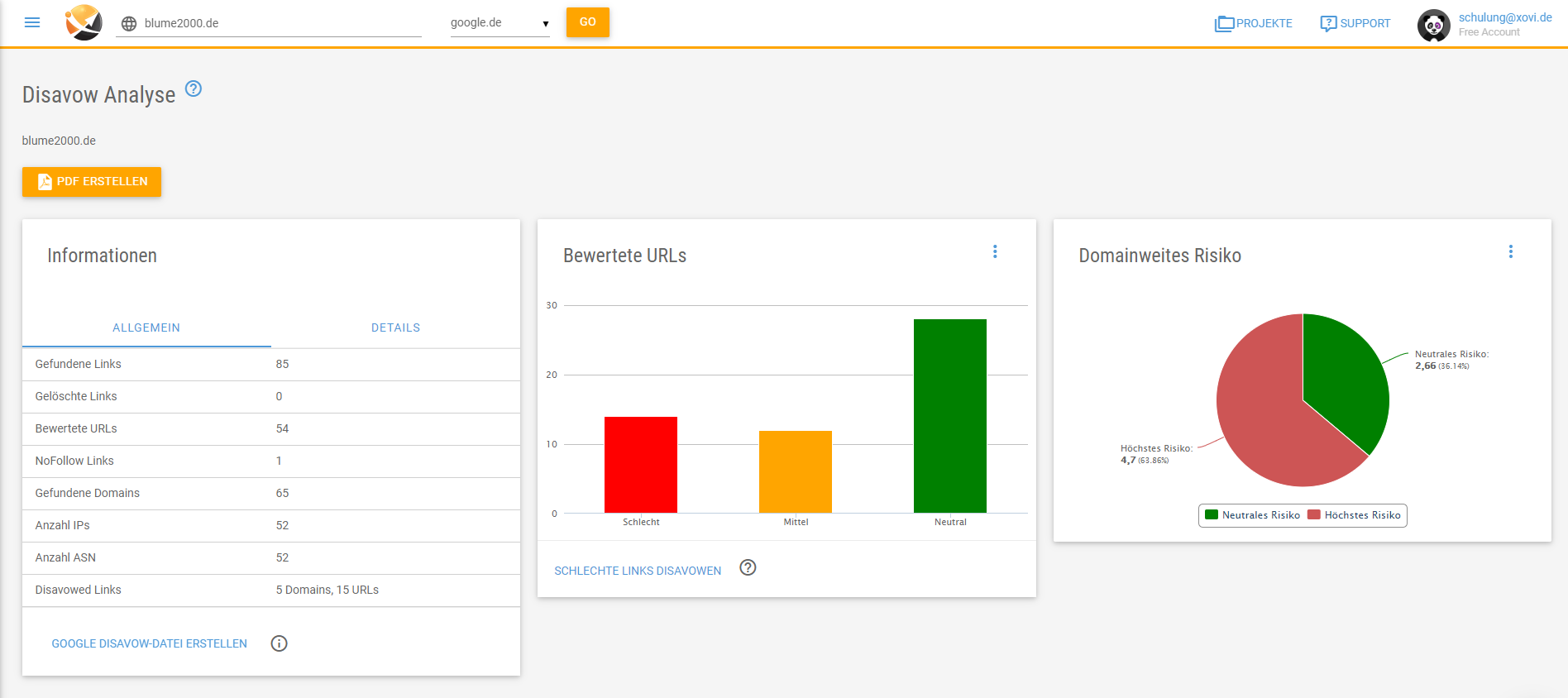Open the hamburger navigation menu

[32, 22]
